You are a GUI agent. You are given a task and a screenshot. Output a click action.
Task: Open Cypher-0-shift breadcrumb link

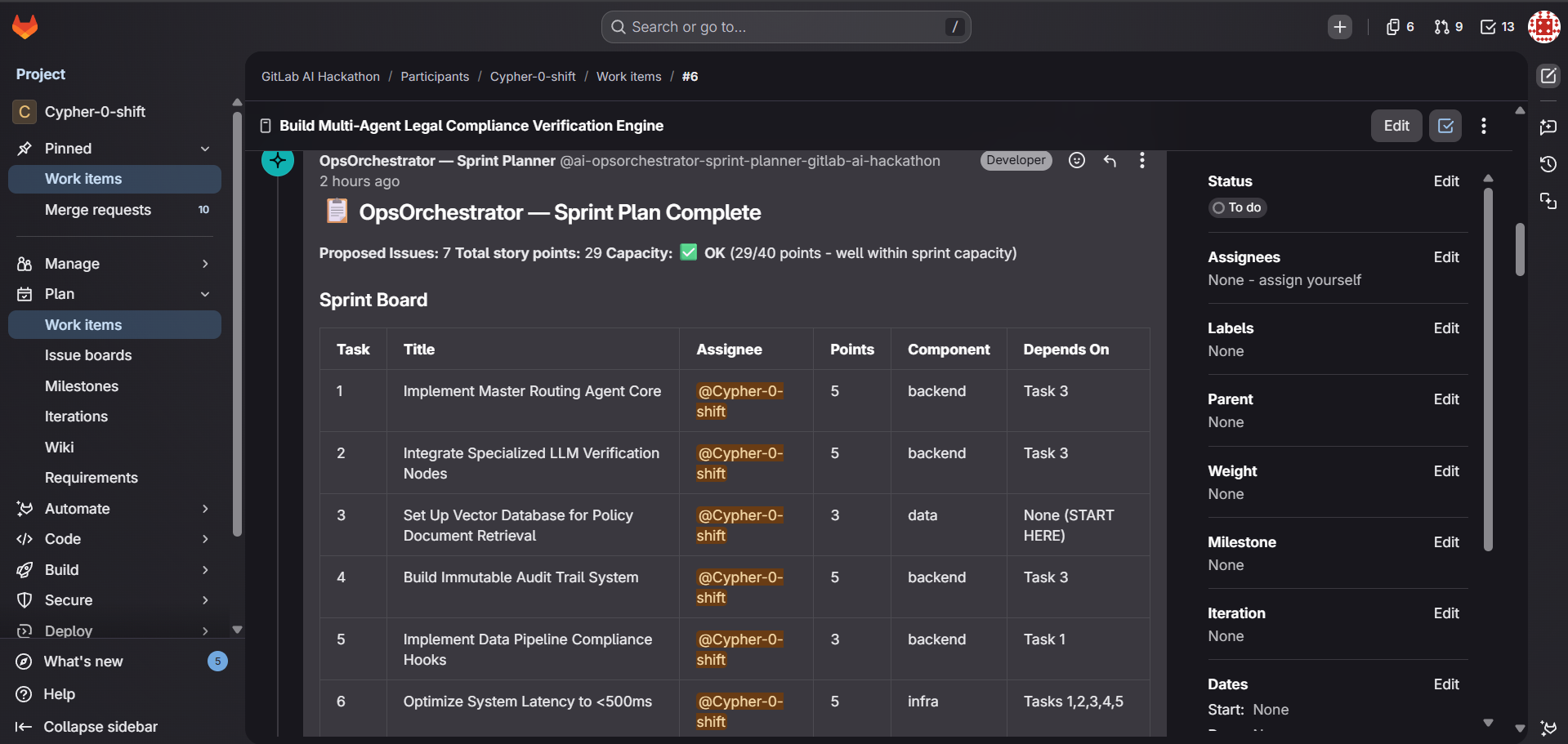tap(533, 77)
